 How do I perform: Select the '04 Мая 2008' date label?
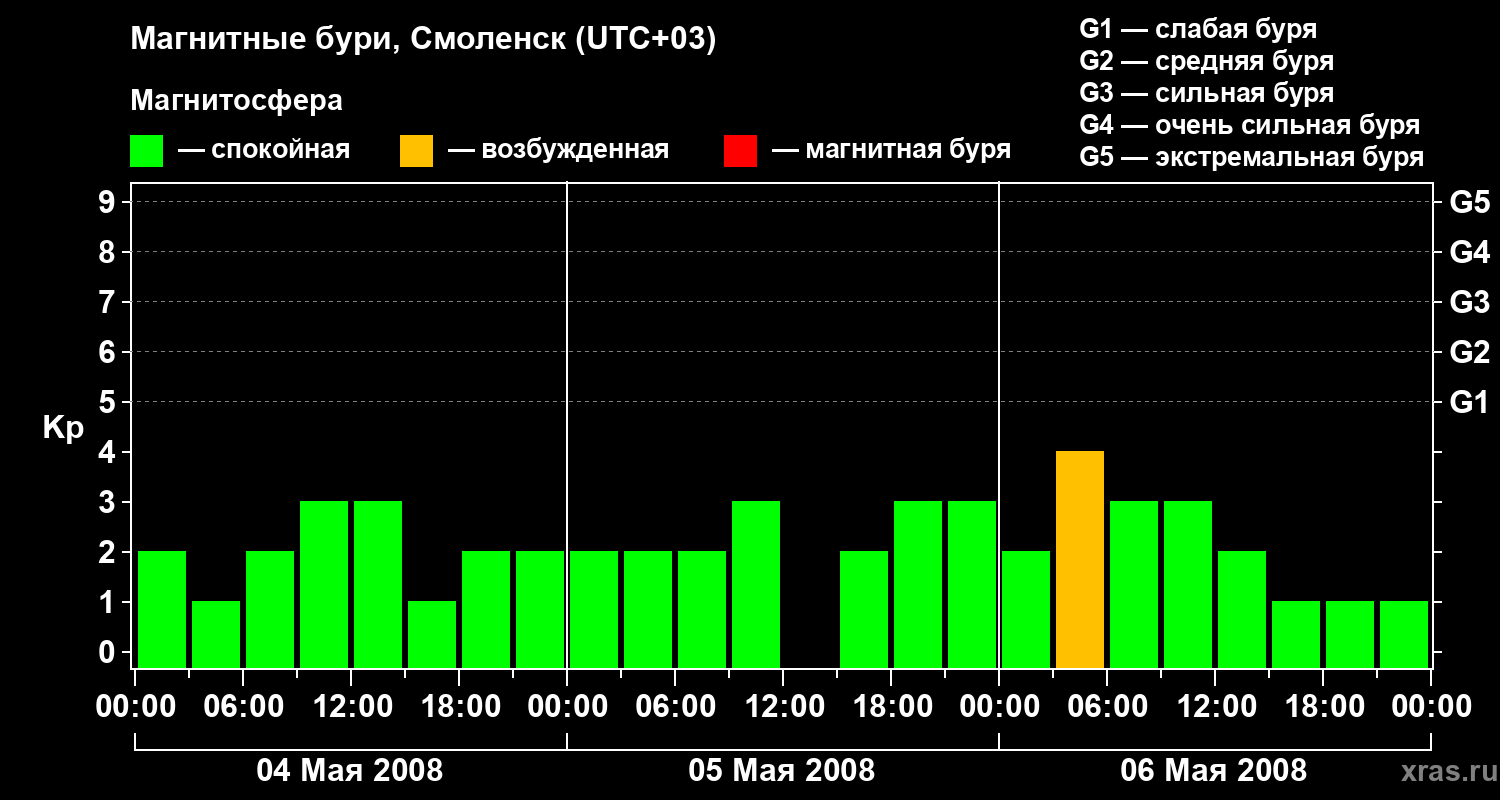point(349,770)
